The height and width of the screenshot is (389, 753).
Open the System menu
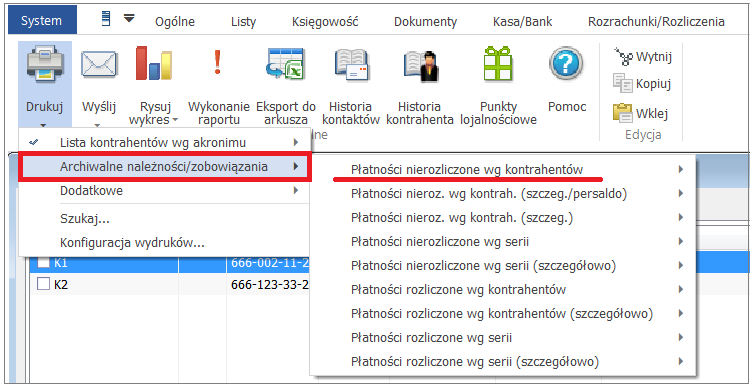pyautogui.click(x=42, y=21)
